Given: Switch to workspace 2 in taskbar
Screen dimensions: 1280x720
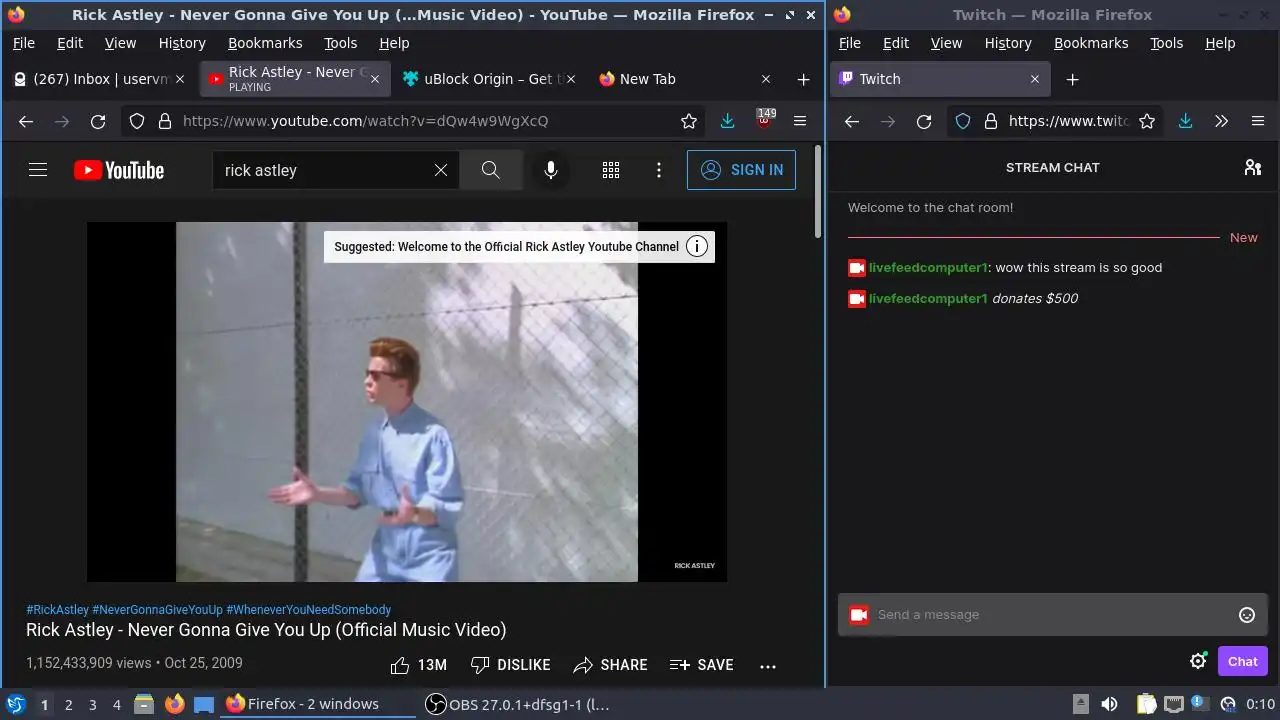Looking at the screenshot, I should (x=68, y=704).
